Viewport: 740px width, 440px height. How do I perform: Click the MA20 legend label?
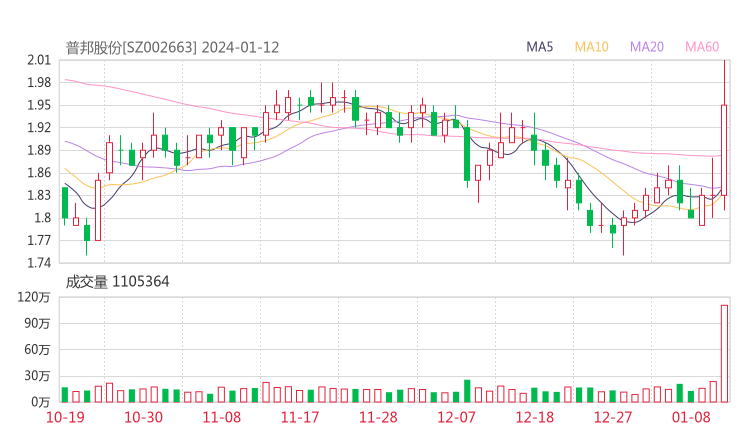tap(647, 47)
